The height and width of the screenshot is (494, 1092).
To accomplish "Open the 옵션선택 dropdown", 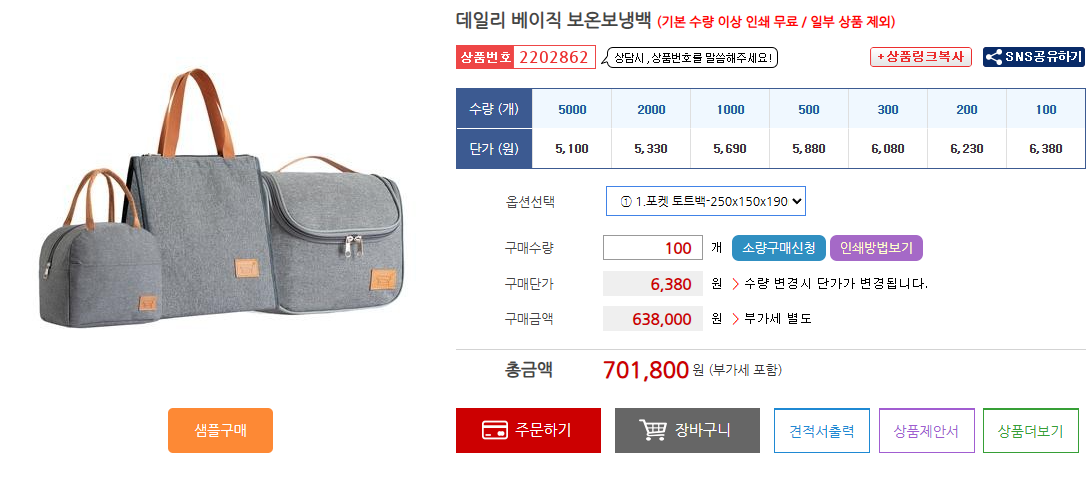I will [705, 201].
